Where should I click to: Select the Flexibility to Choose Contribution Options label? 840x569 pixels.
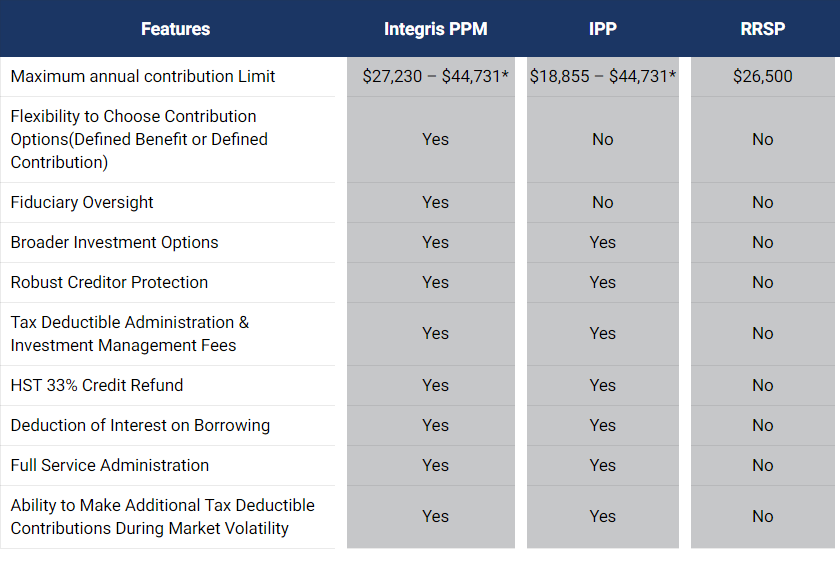point(139,139)
